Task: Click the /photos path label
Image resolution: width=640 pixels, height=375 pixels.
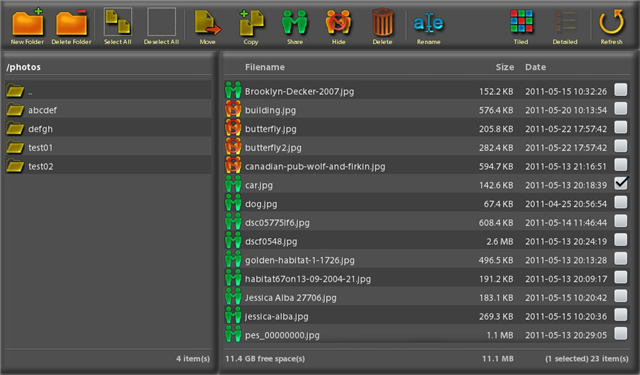Action: tap(23, 67)
